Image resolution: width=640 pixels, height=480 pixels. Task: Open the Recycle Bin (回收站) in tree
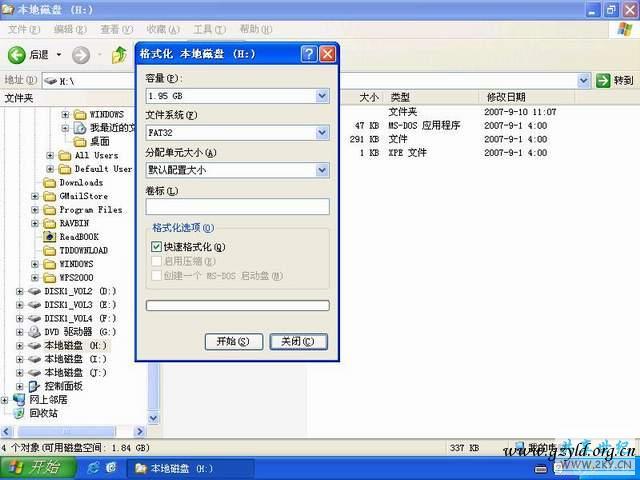(x=20, y=412)
